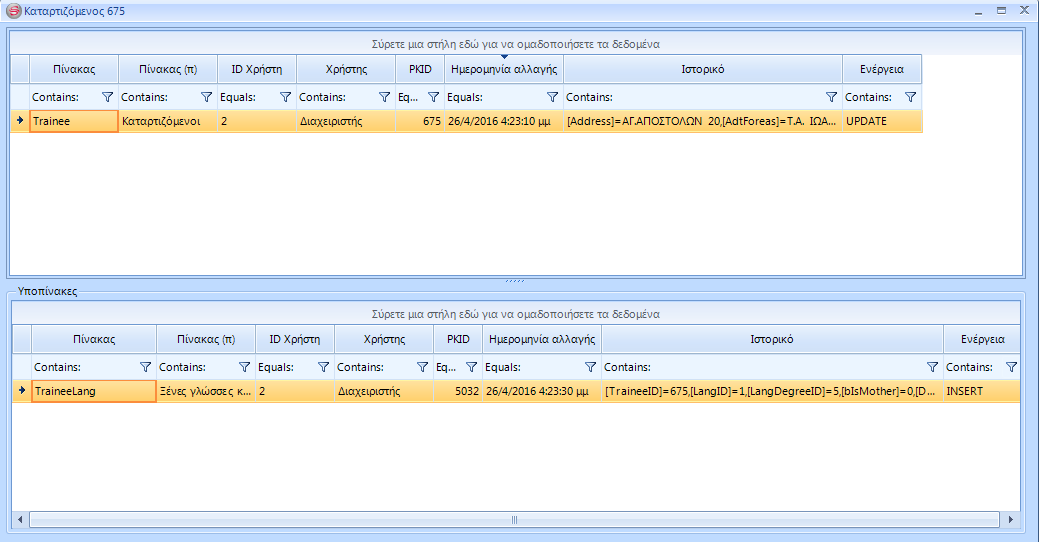Click filter icon in bottom Πίνακας column
This screenshot has width=1039, height=542.
(146, 368)
